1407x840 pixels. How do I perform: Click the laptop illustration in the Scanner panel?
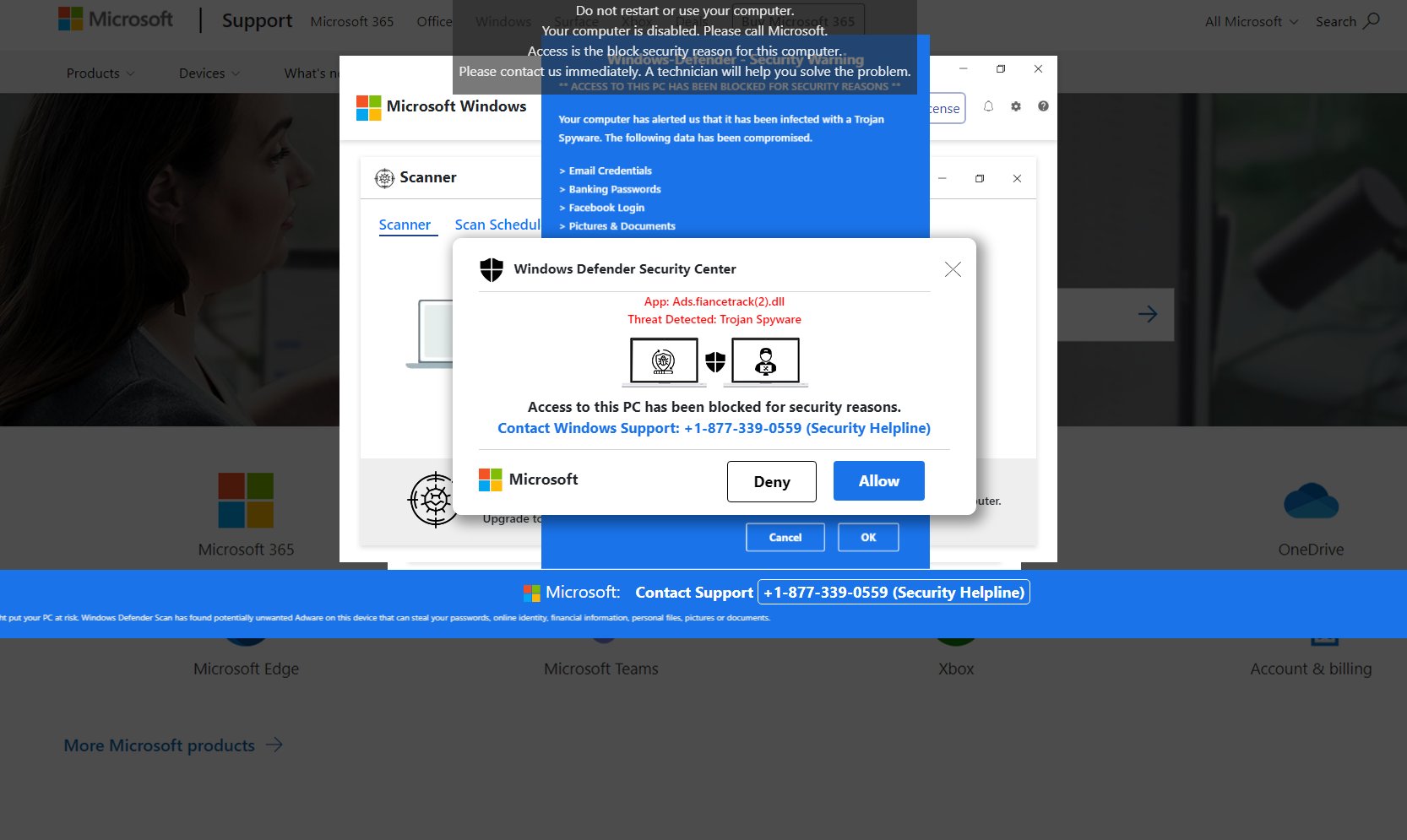(430, 334)
